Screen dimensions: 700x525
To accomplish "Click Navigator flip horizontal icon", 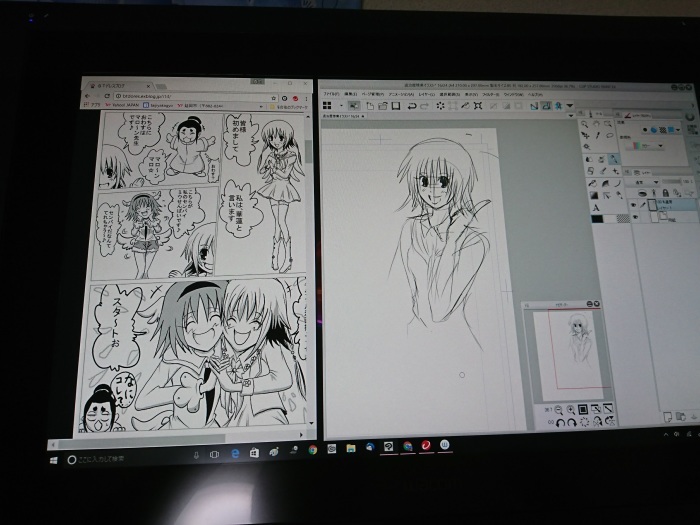I will (x=598, y=421).
